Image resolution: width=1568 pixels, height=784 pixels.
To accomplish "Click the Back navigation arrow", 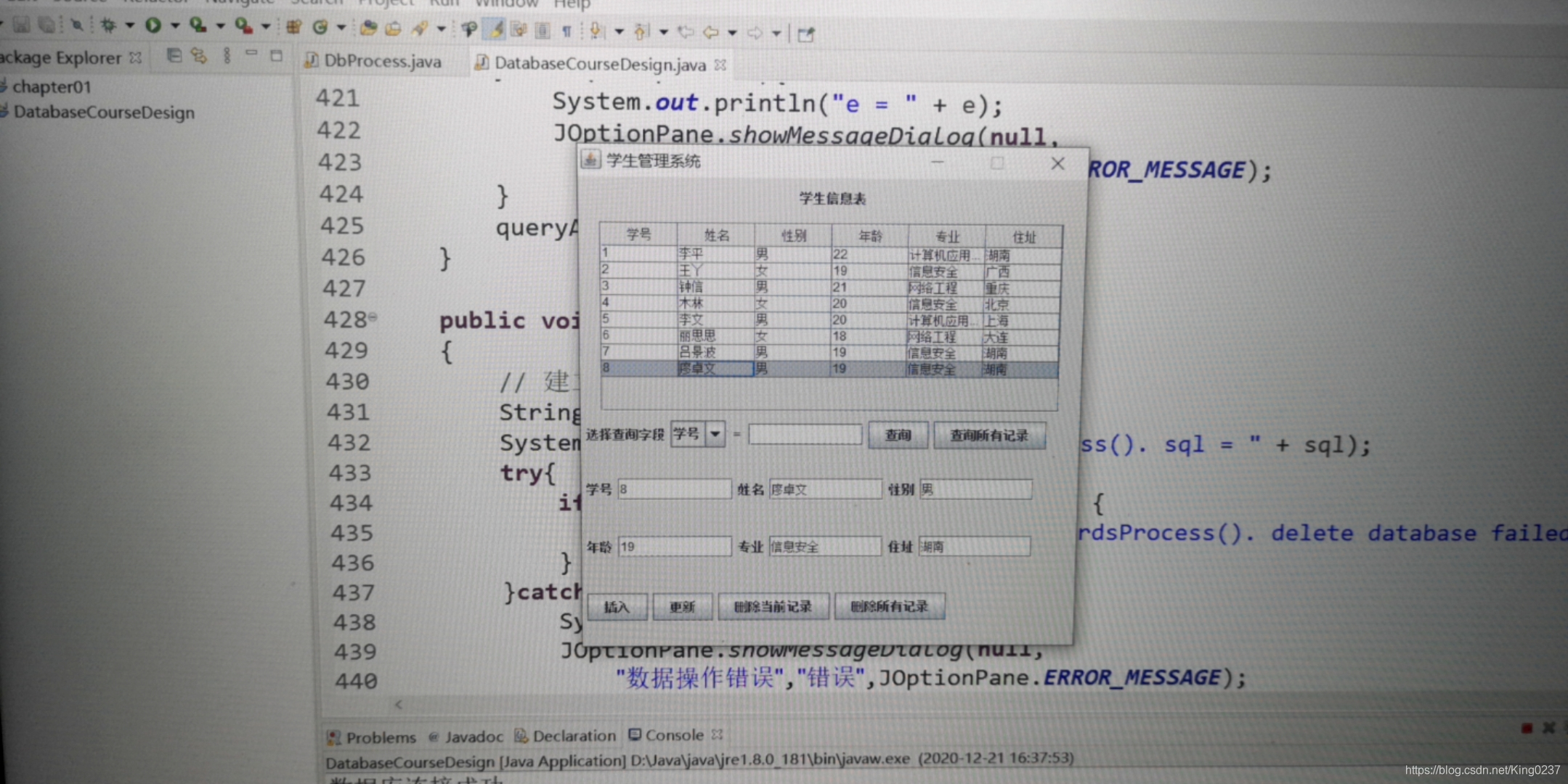I will click(x=710, y=32).
